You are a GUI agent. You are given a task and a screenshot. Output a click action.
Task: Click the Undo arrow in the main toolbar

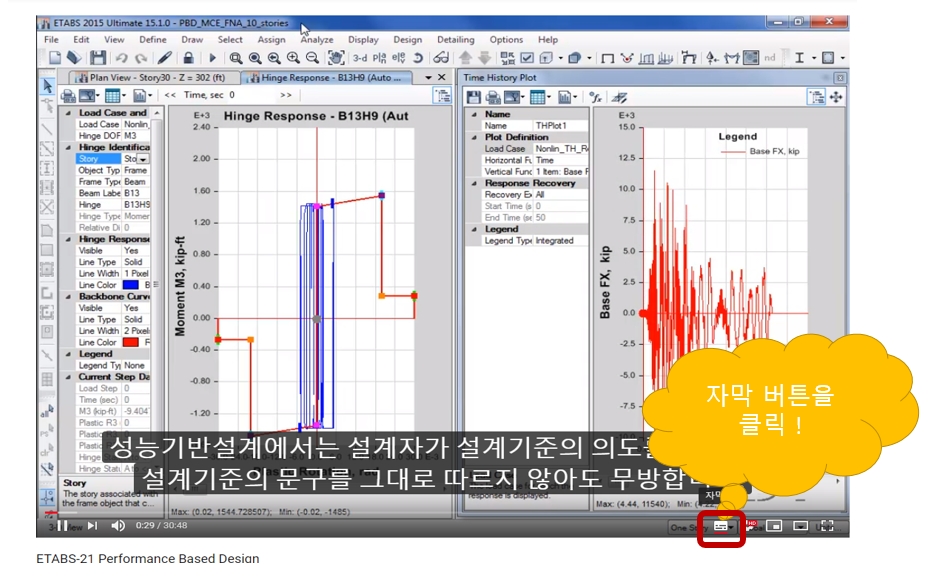point(122,58)
